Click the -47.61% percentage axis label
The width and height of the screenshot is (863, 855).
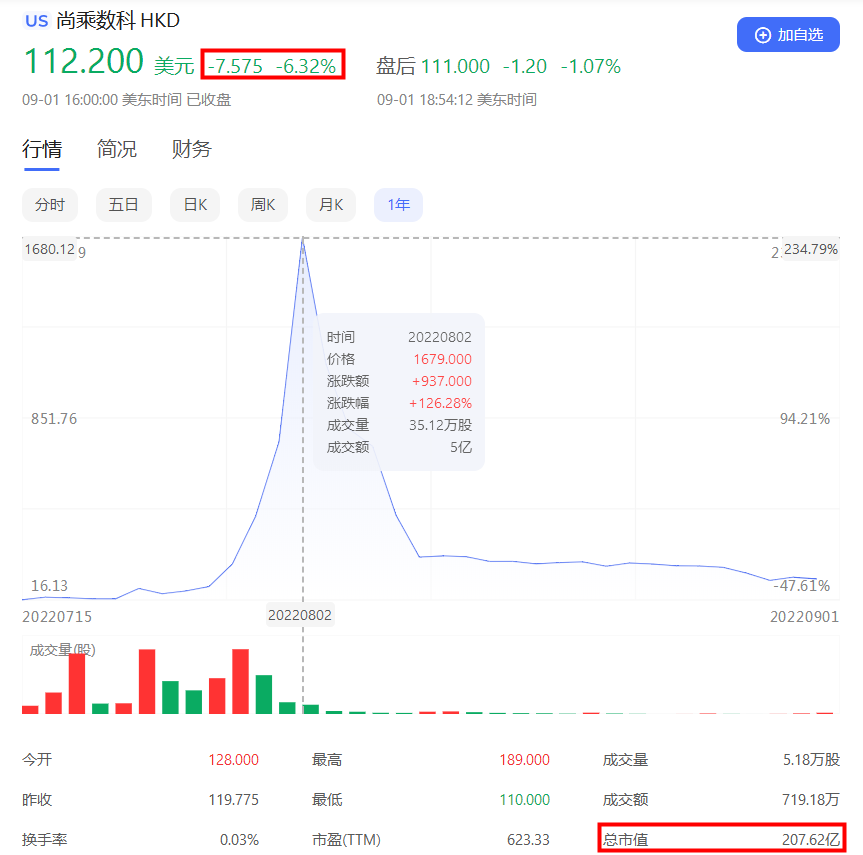[x=801, y=586]
